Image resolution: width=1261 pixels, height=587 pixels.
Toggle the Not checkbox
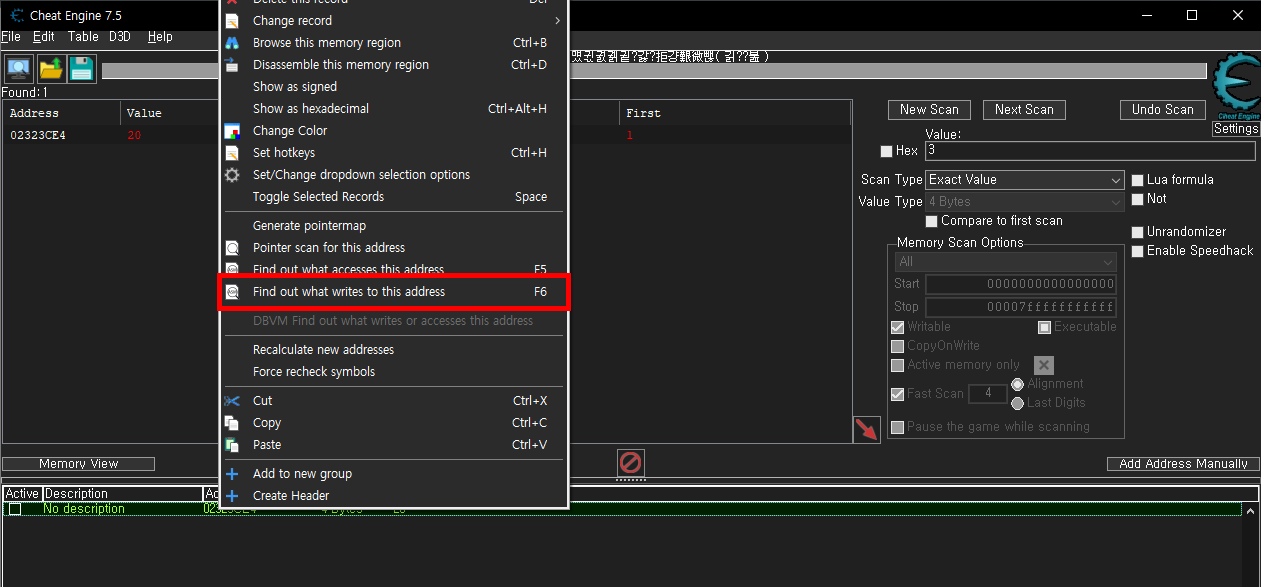pos(1137,199)
